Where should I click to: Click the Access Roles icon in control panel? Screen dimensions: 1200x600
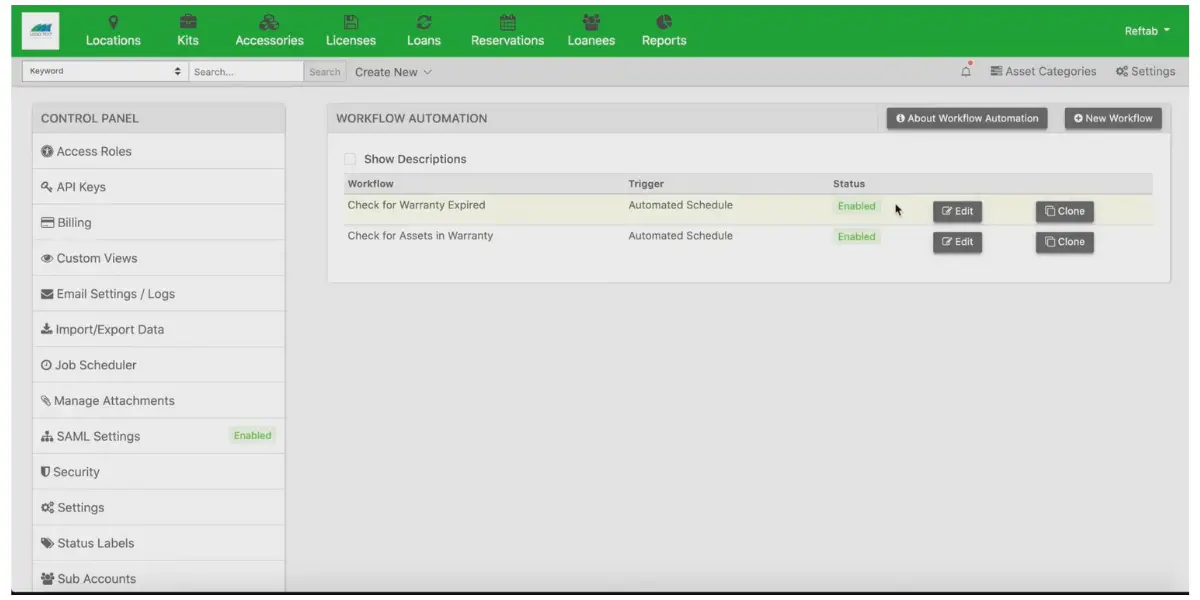pyautogui.click(x=47, y=152)
